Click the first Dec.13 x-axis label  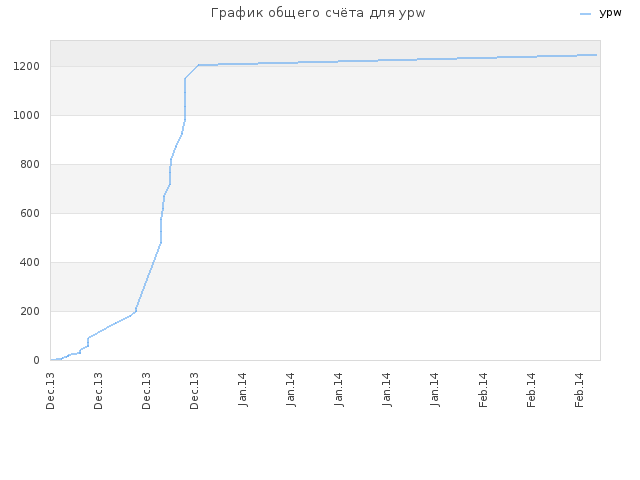tap(50, 391)
